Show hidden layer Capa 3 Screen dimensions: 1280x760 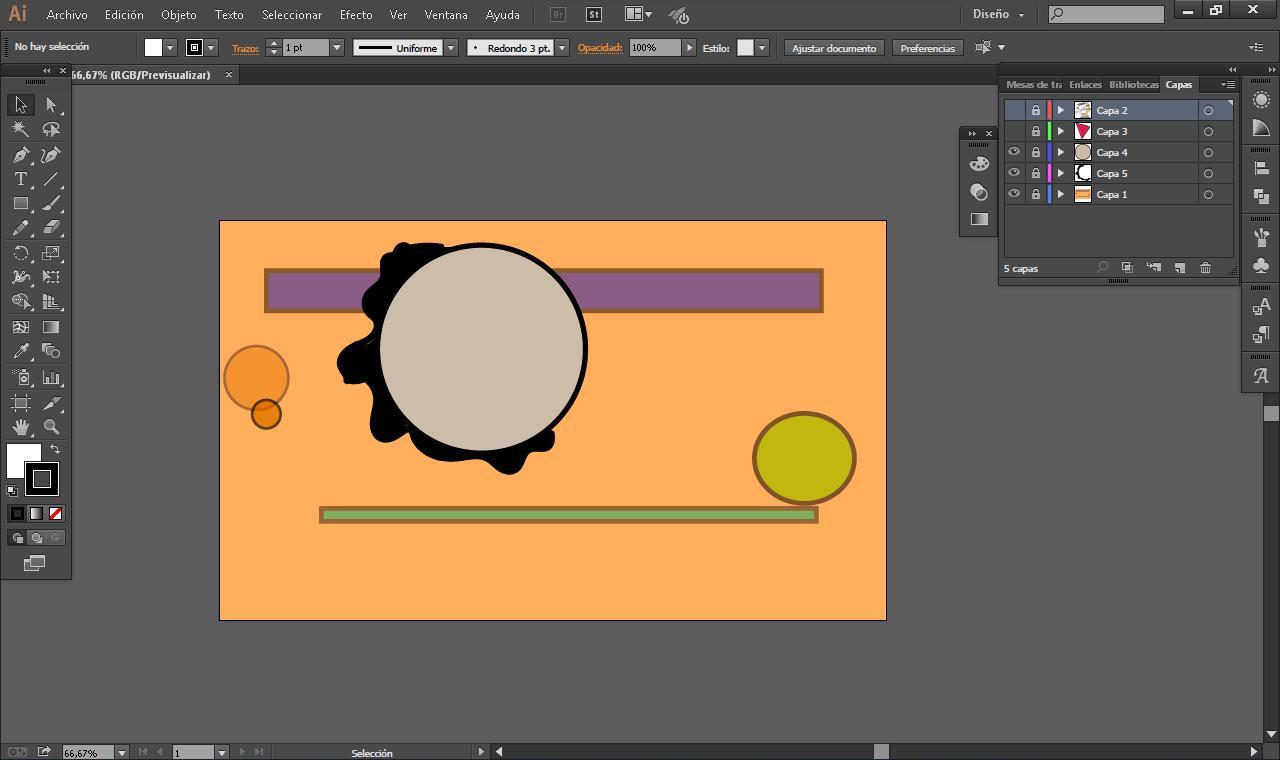click(1014, 131)
